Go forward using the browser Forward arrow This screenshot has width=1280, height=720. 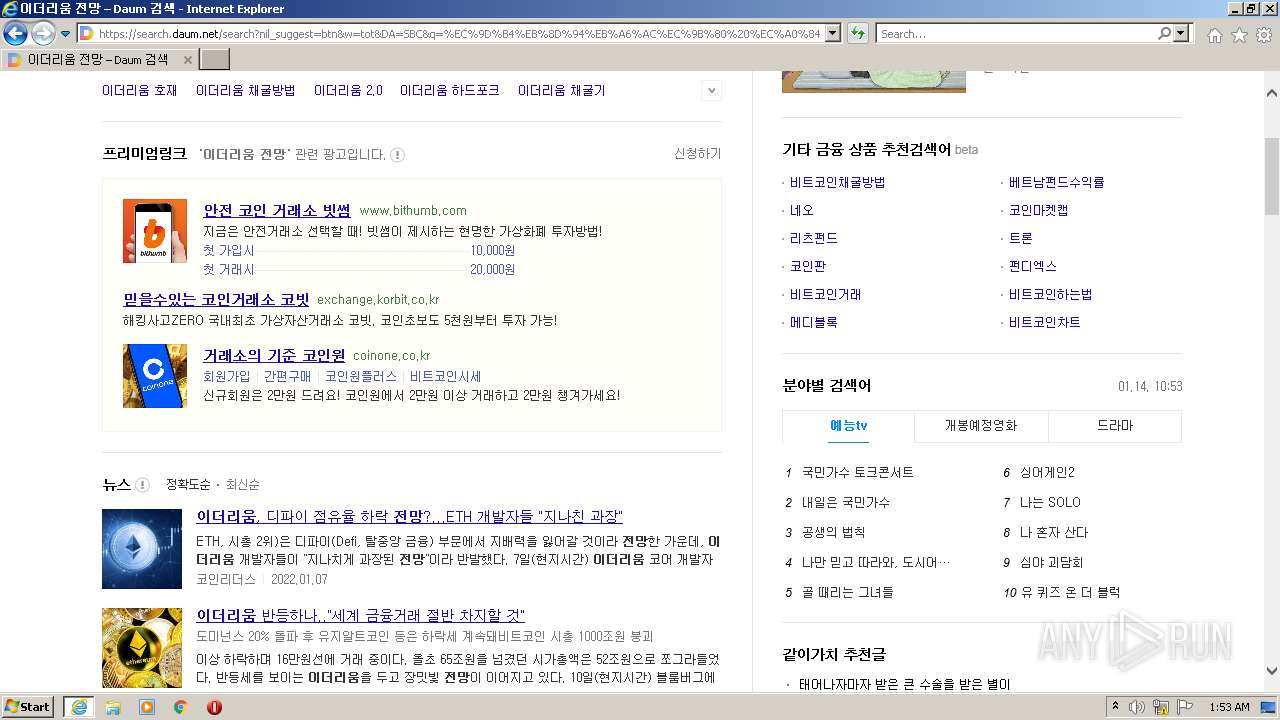coord(43,34)
